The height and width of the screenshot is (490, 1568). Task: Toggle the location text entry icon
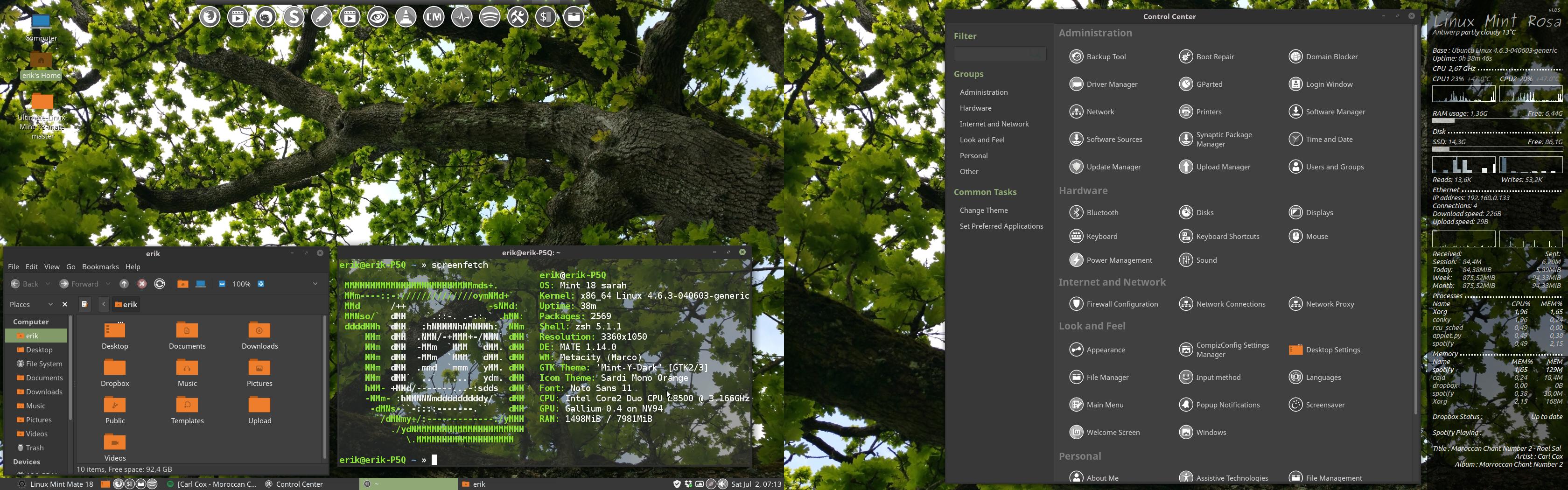point(84,304)
